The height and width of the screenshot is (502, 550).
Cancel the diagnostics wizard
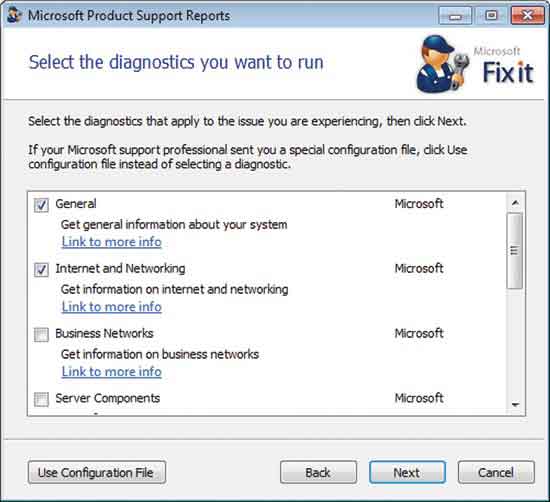pyautogui.click(x=496, y=473)
